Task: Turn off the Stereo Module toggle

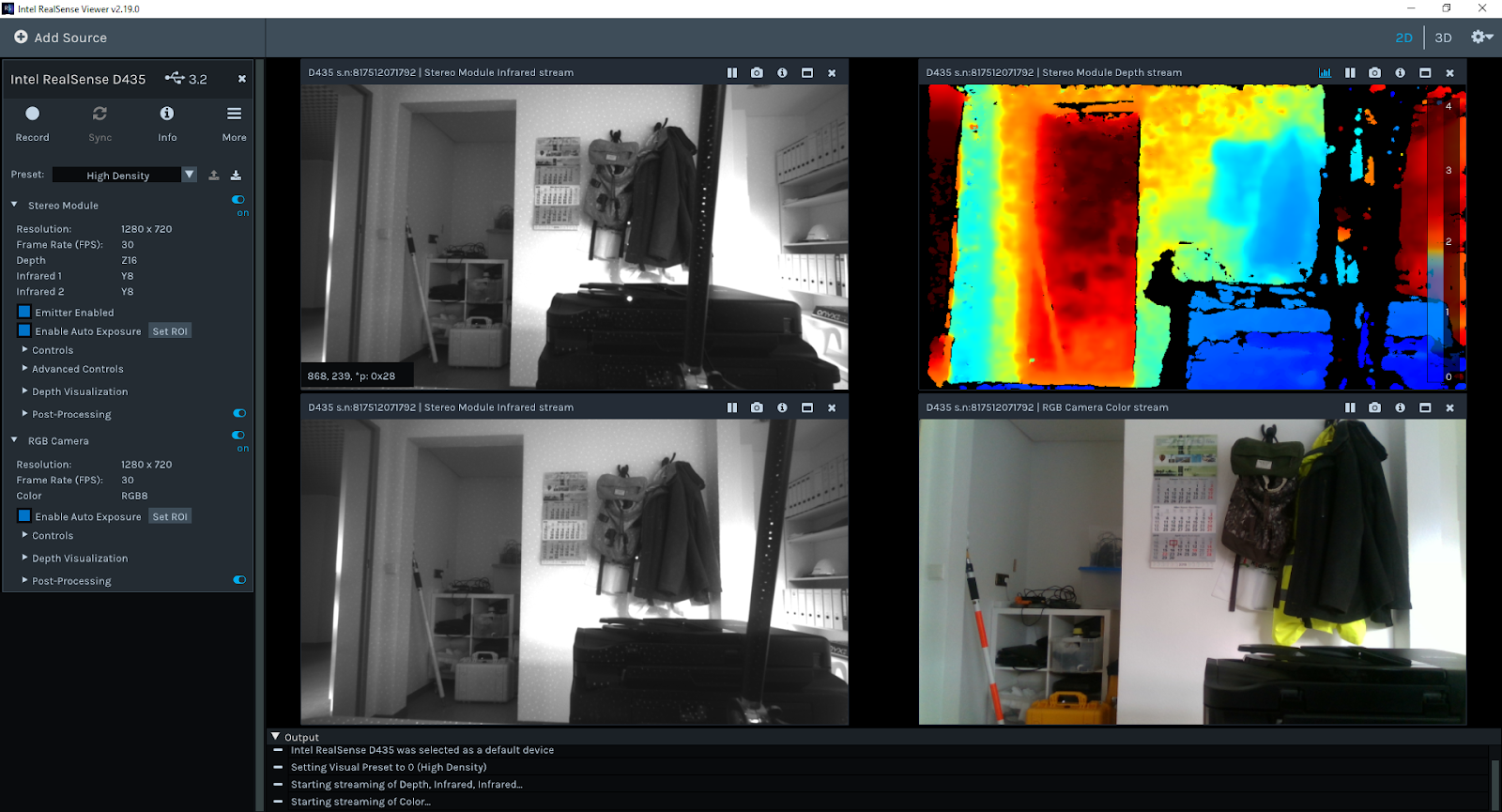Action: point(238,200)
